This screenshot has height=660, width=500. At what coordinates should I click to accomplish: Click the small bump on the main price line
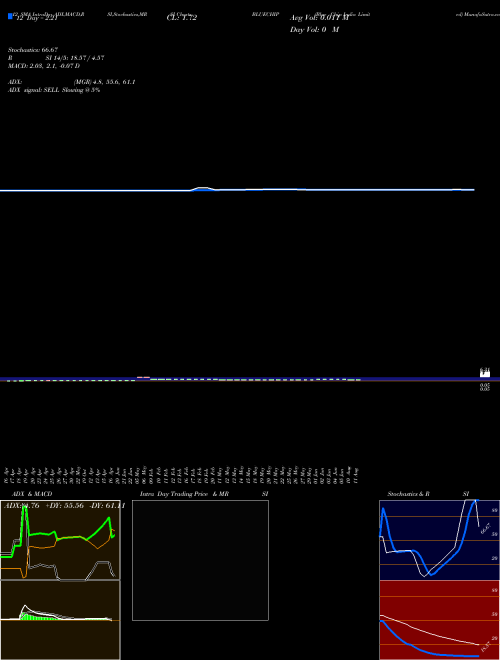[x=203, y=189]
